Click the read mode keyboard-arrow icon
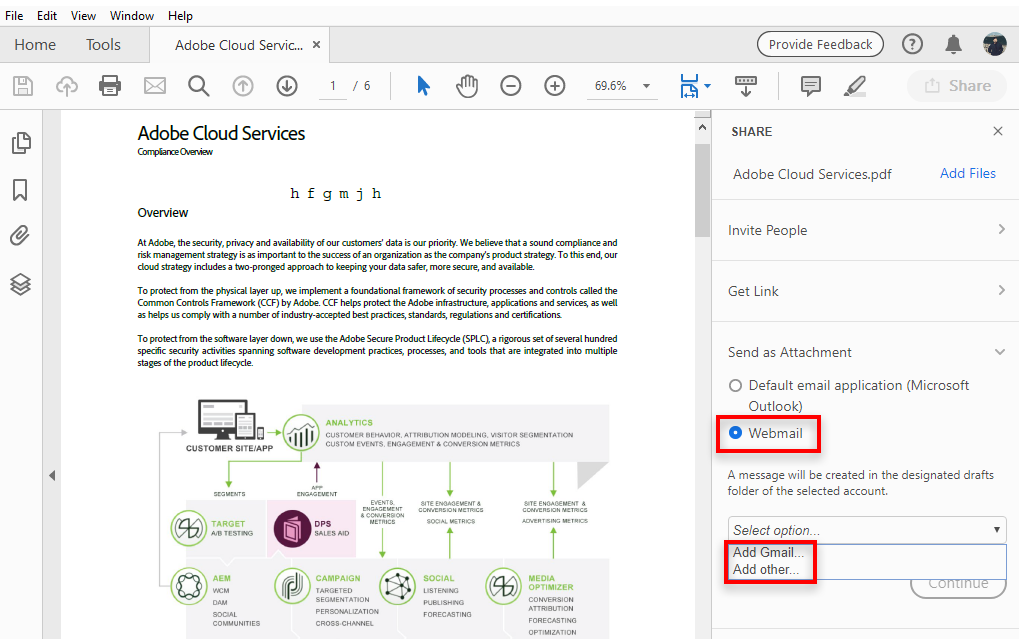The width and height of the screenshot is (1019, 639). click(x=745, y=86)
